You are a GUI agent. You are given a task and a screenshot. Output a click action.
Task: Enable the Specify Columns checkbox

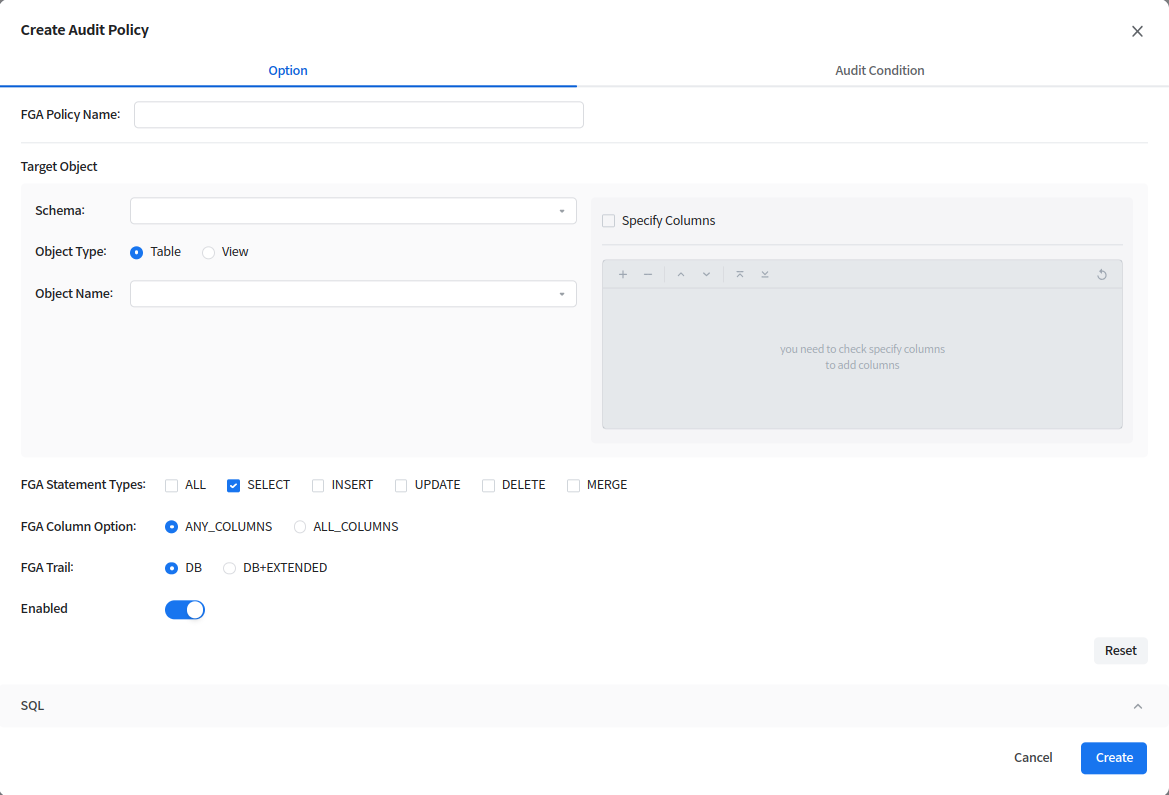pos(609,221)
